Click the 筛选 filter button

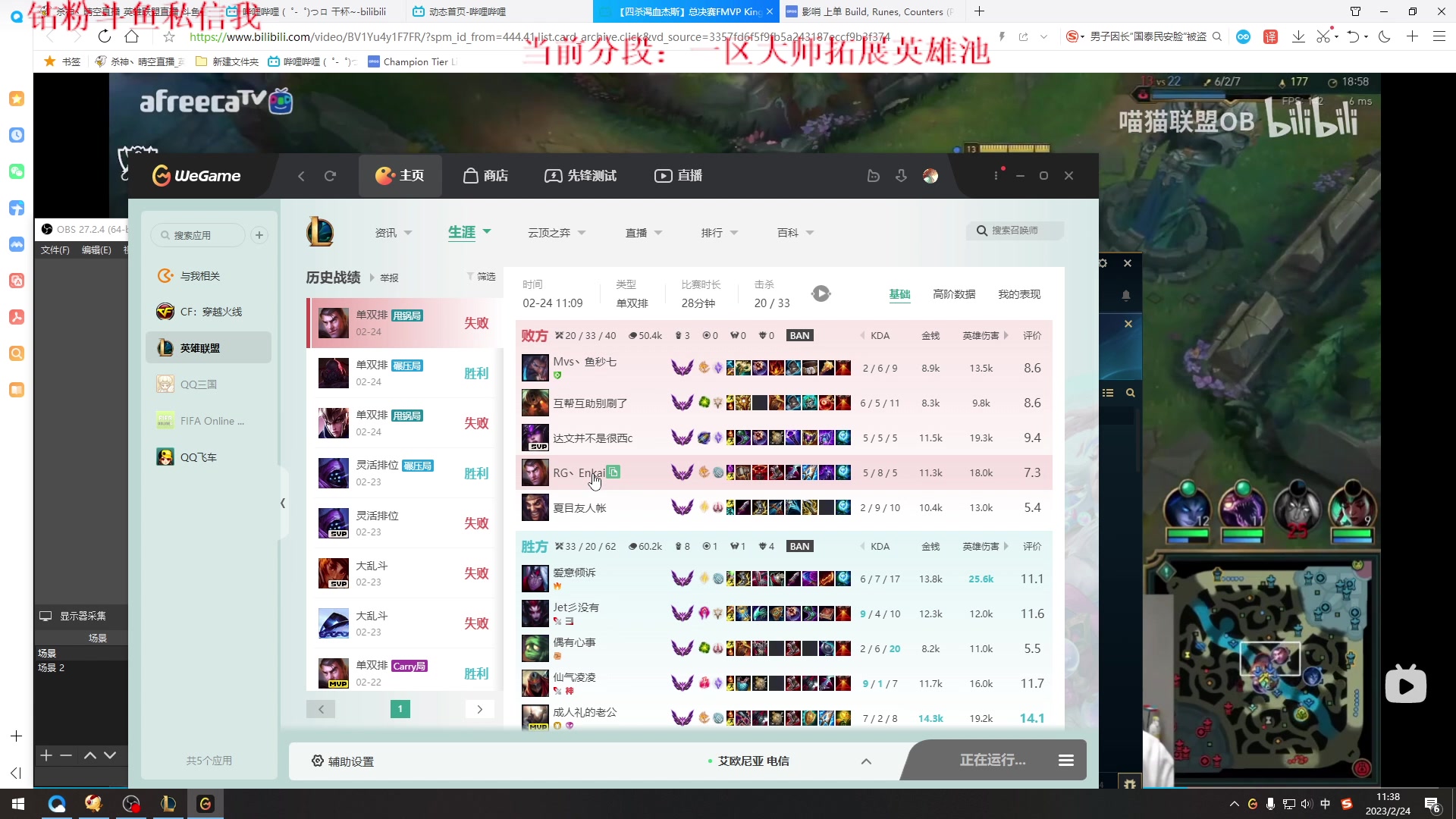click(481, 277)
